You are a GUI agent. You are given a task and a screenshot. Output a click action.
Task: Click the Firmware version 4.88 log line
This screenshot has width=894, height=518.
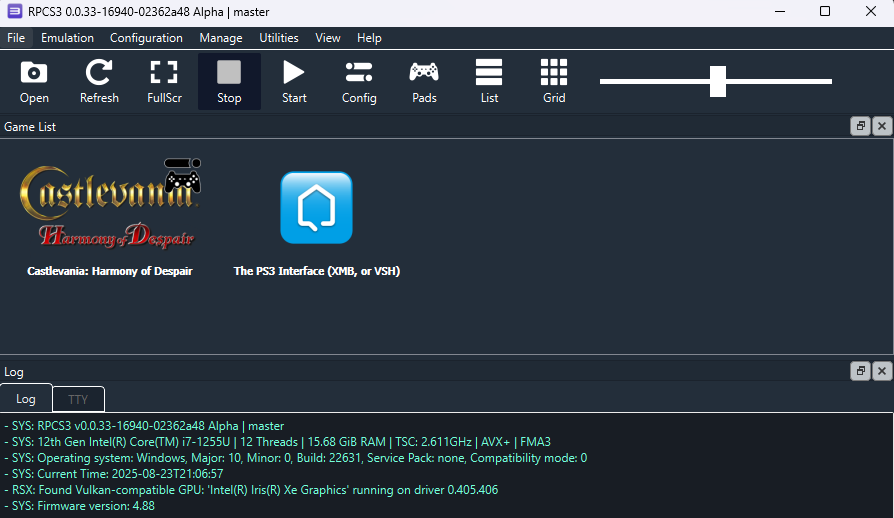[80, 506]
